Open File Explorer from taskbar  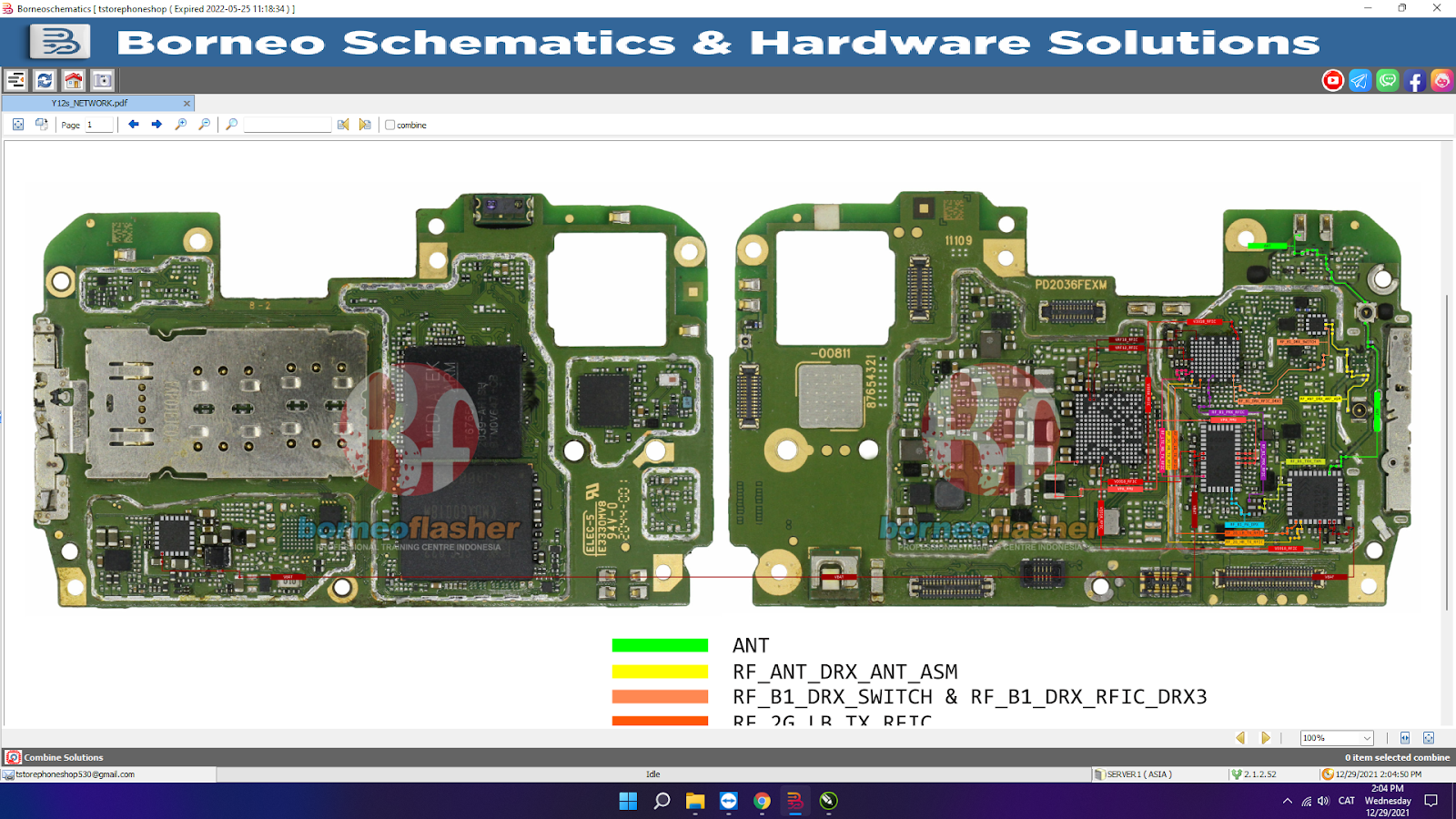point(695,801)
